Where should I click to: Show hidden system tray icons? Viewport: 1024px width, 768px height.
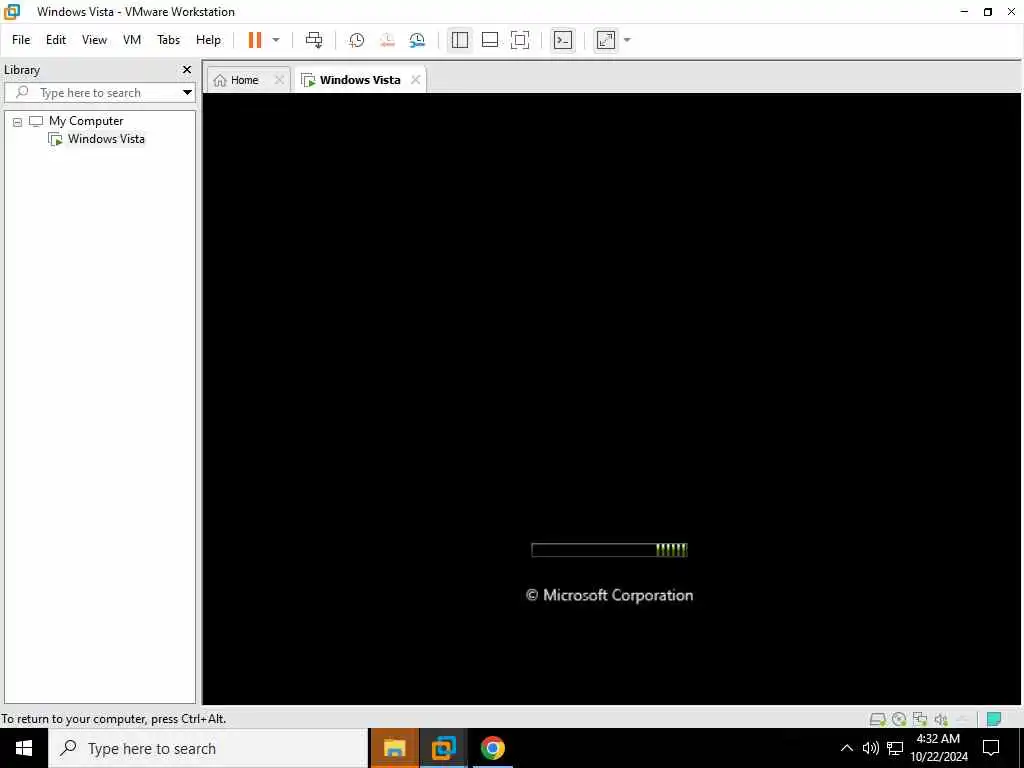point(846,748)
